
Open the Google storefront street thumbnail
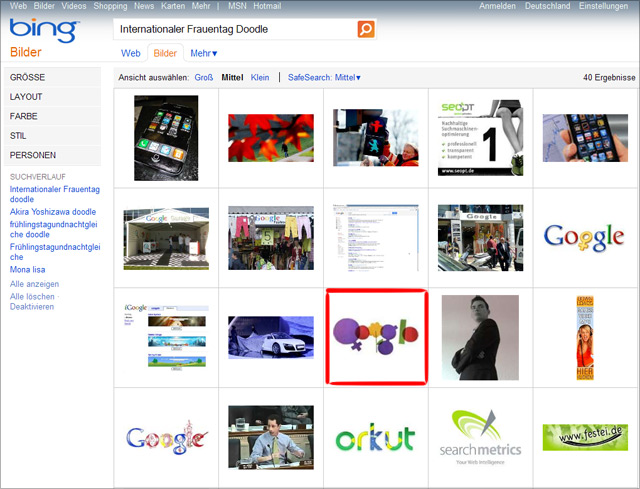point(480,238)
